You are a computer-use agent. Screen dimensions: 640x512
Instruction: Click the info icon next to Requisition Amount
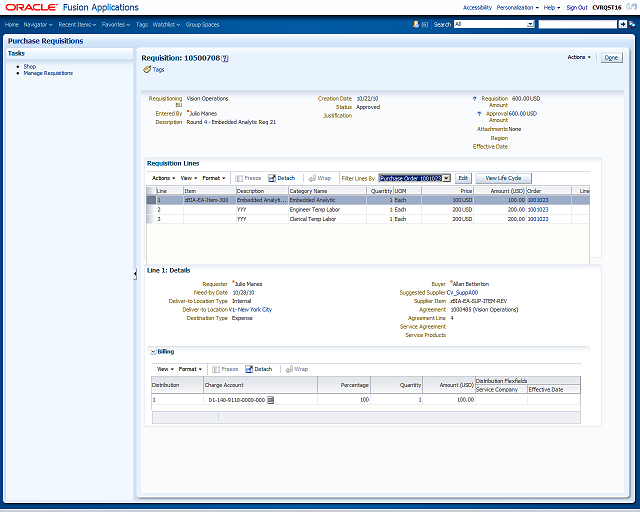coord(474,99)
